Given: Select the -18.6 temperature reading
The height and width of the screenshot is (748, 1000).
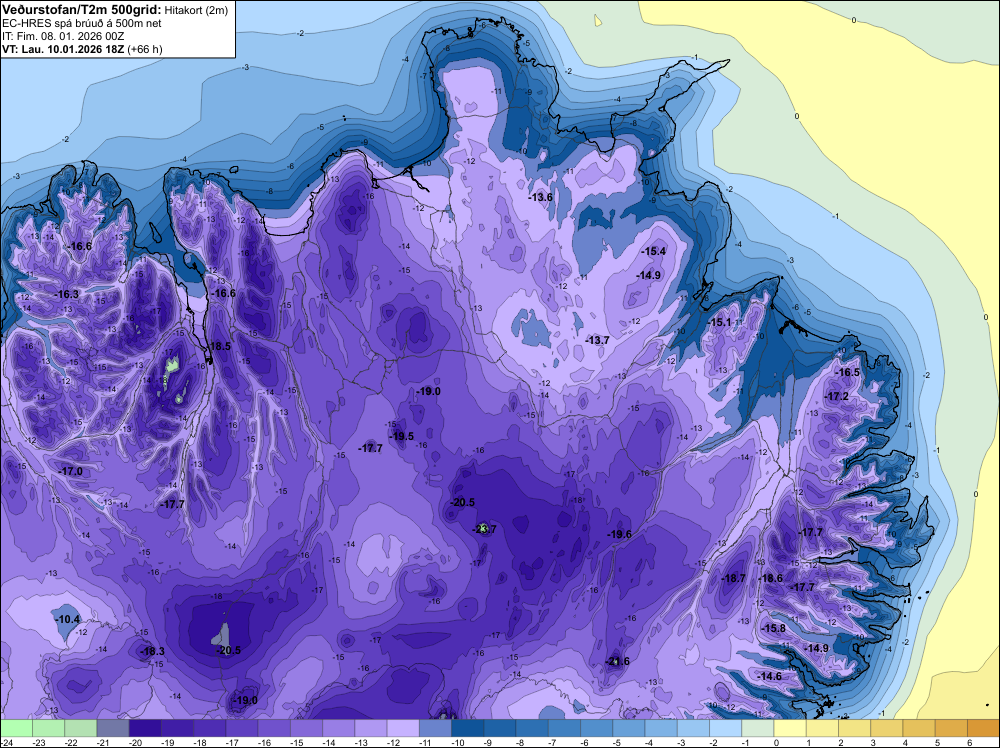Looking at the screenshot, I should click(x=770, y=578).
